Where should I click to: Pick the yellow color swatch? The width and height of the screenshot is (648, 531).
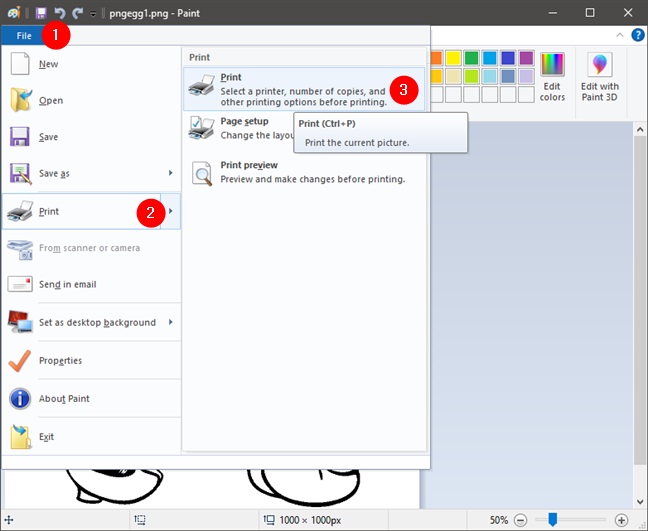pos(453,58)
